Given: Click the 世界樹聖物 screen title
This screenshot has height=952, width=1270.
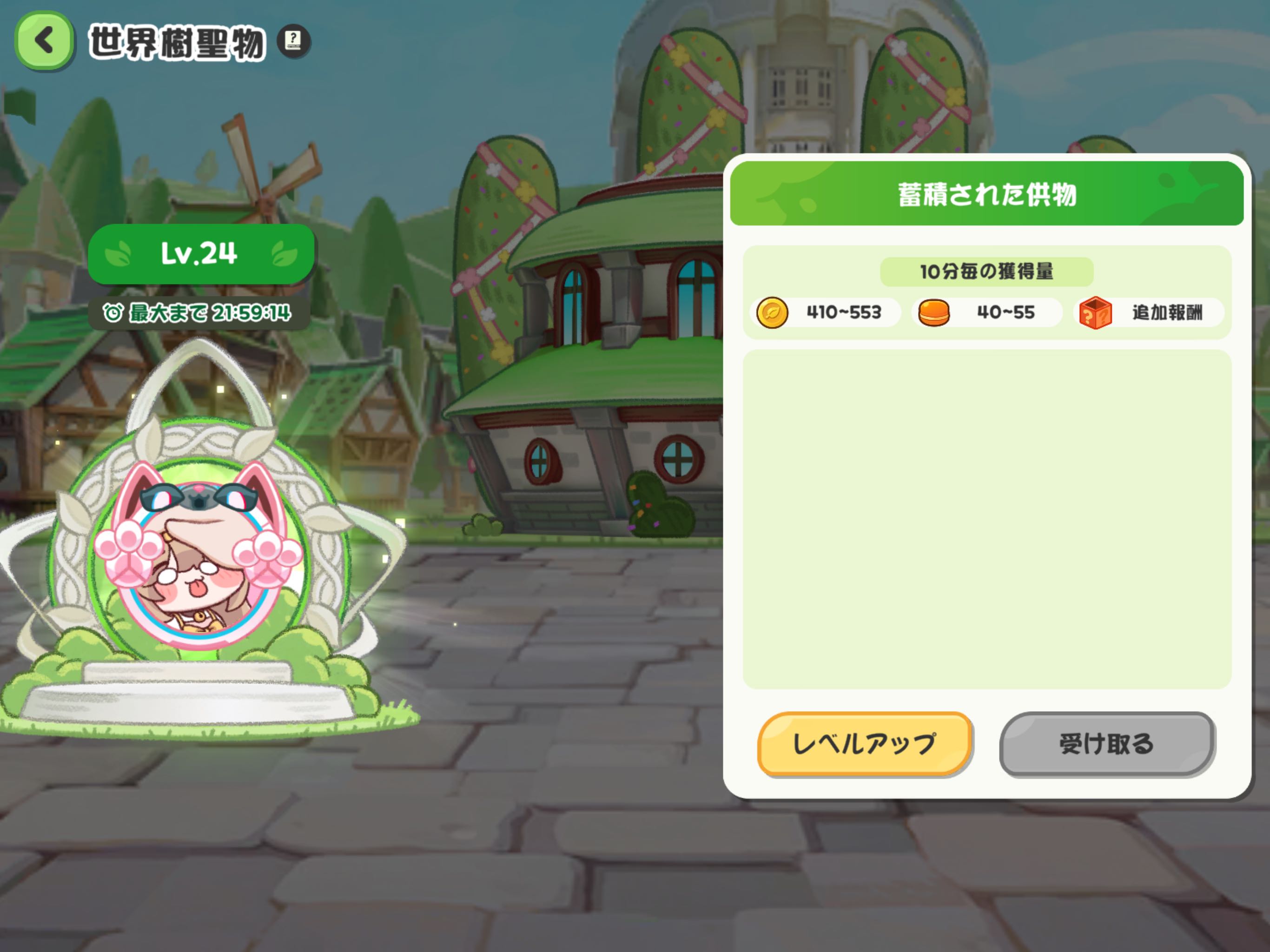Looking at the screenshot, I should tap(177, 42).
